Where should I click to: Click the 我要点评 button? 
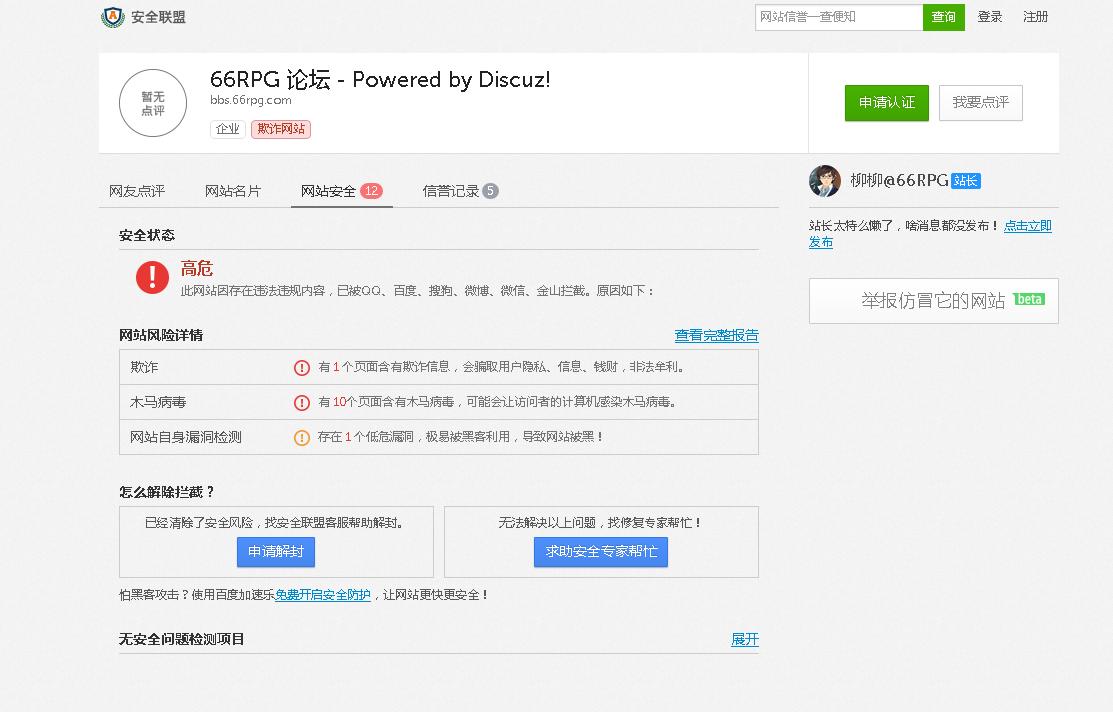point(980,103)
